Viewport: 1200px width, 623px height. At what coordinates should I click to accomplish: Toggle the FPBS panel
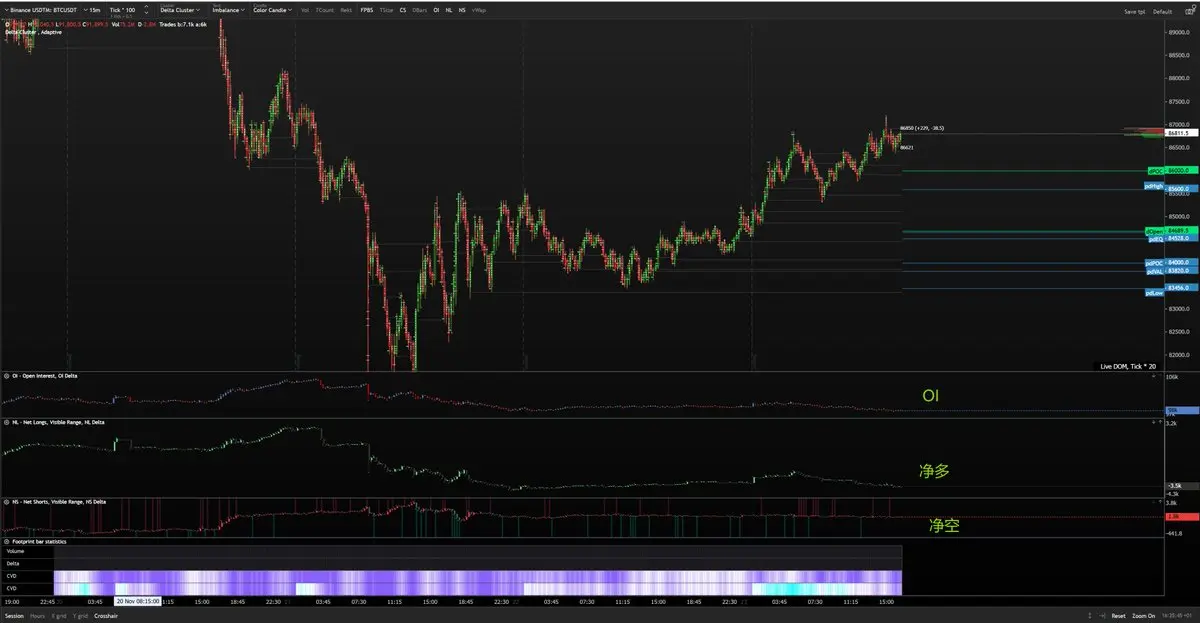point(368,10)
